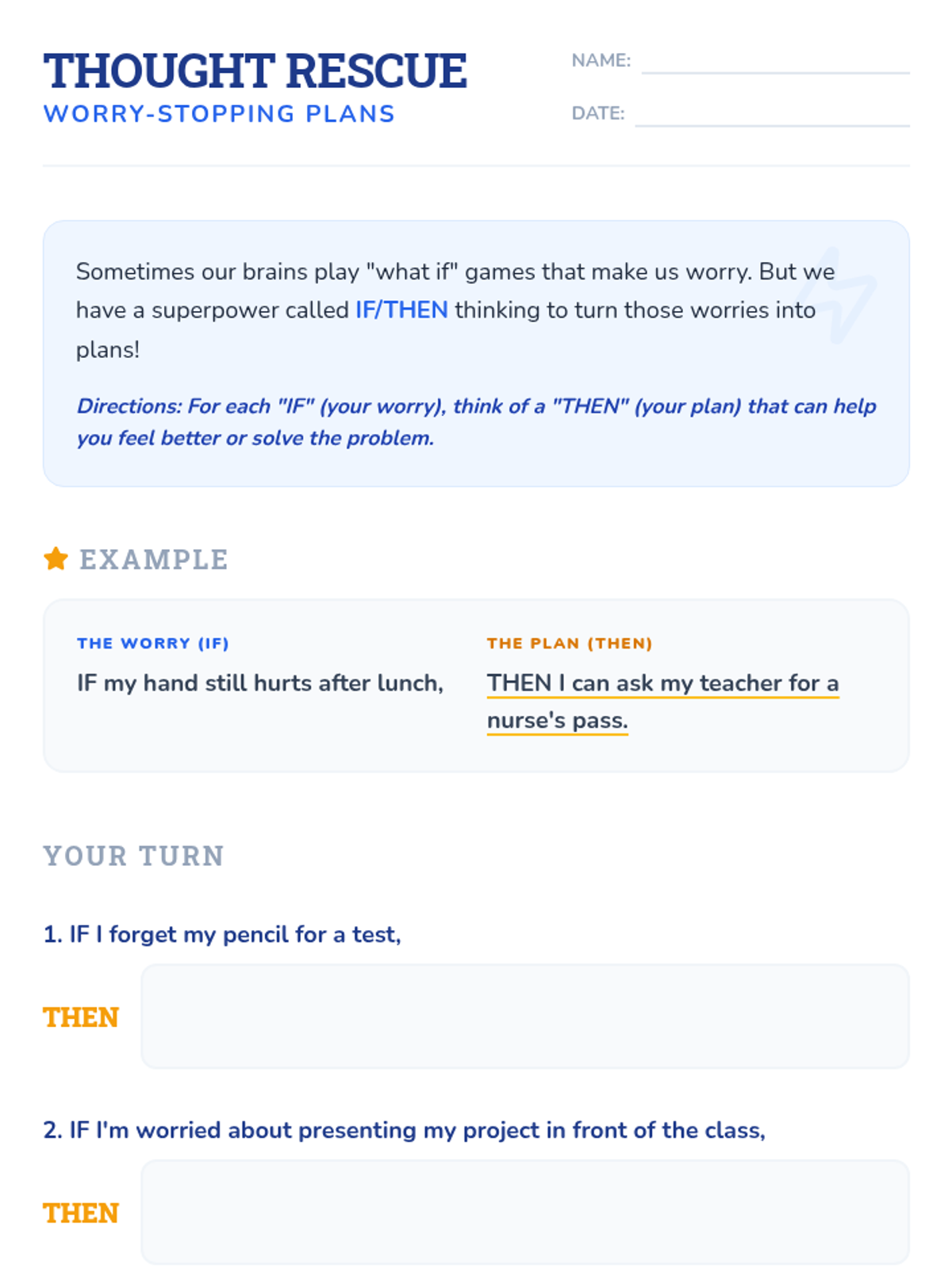This screenshot has width=952, height=1270.
Task: Click the question 2 presenting project prompt
Action: coord(404,1130)
